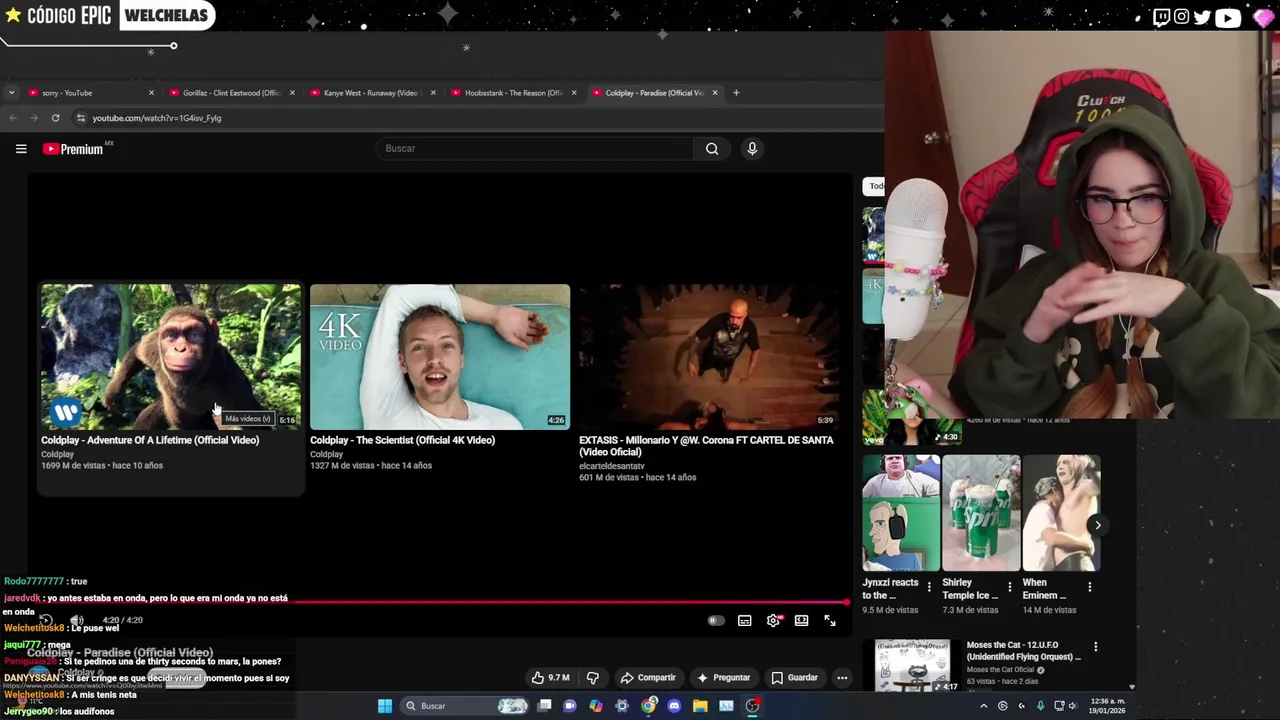Image resolution: width=1280 pixels, height=720 pixels.
Task: Open the Sprite Shirley Temple short thumbnail
Action: tap(981, 513)
